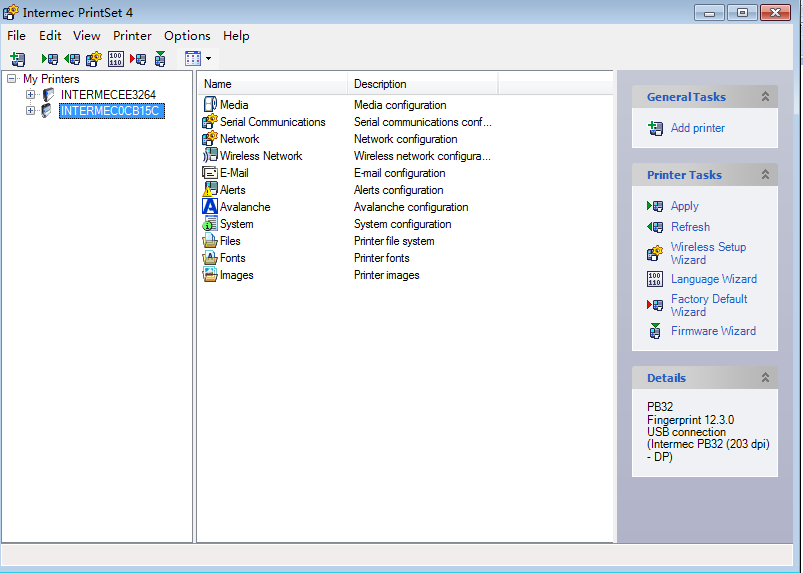803x573 pixels.
Task: Launch Factory Default Wizard toolbar icon
Action: [138, 59]
